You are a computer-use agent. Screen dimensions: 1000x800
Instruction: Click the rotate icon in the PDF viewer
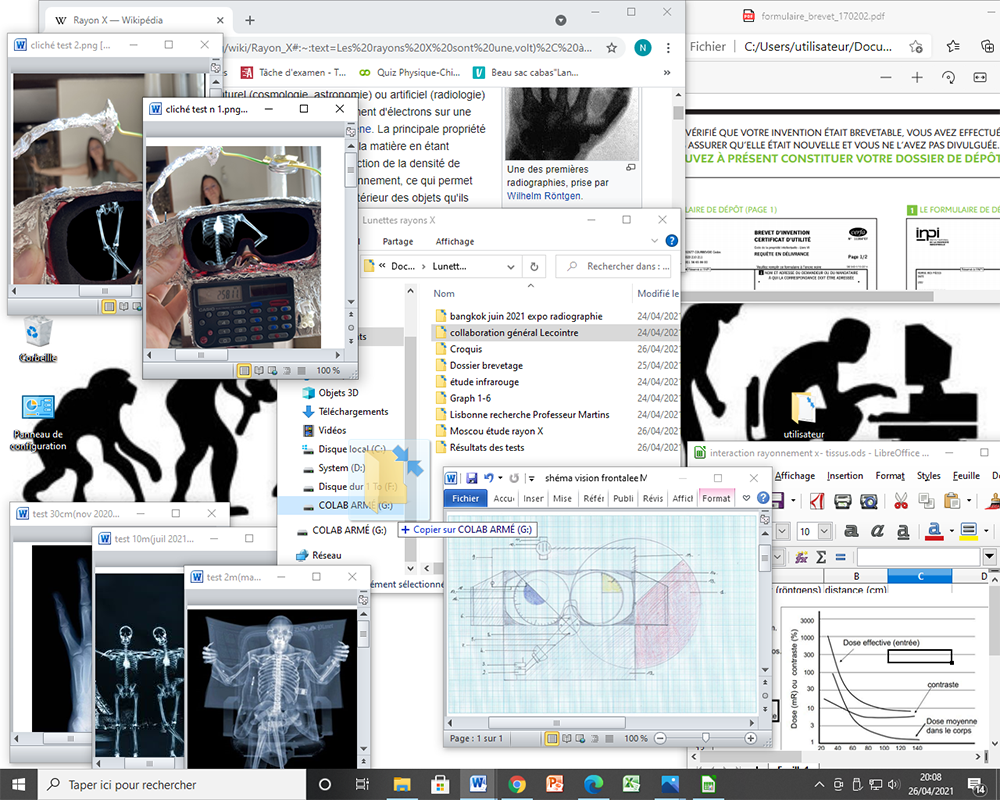coord(948,77)
